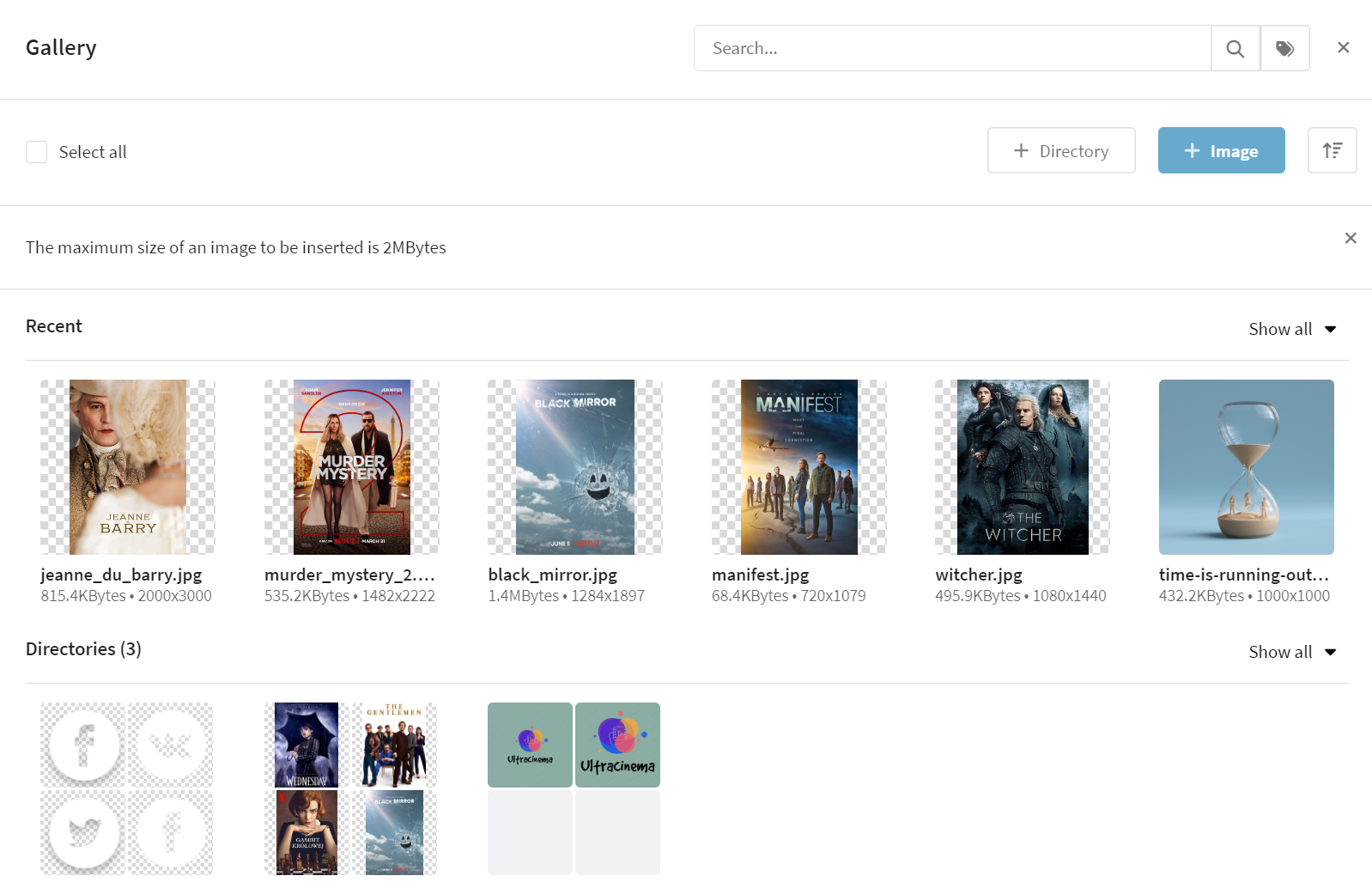Click the 68.4KBytes • 720x1079 details
Screen dimensions: 1372x882
pos(789,596)
